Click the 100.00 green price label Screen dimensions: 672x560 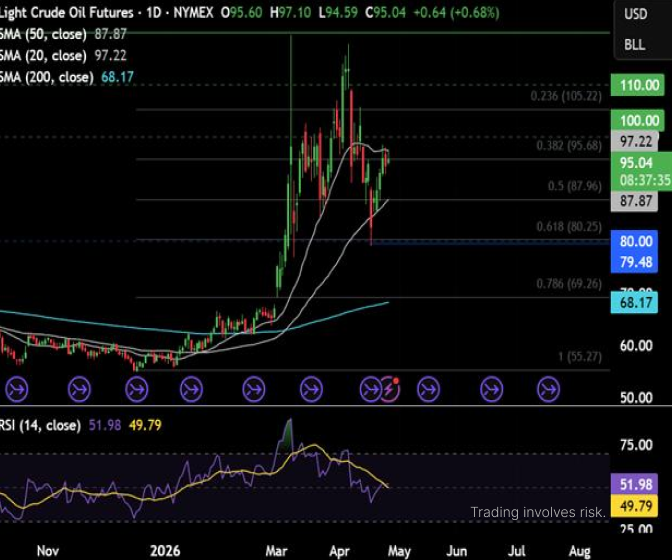[637, 120]
